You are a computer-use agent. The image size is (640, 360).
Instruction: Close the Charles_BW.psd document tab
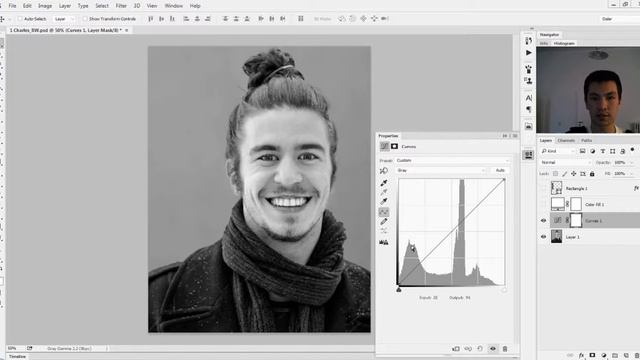(x=127, y=30)
